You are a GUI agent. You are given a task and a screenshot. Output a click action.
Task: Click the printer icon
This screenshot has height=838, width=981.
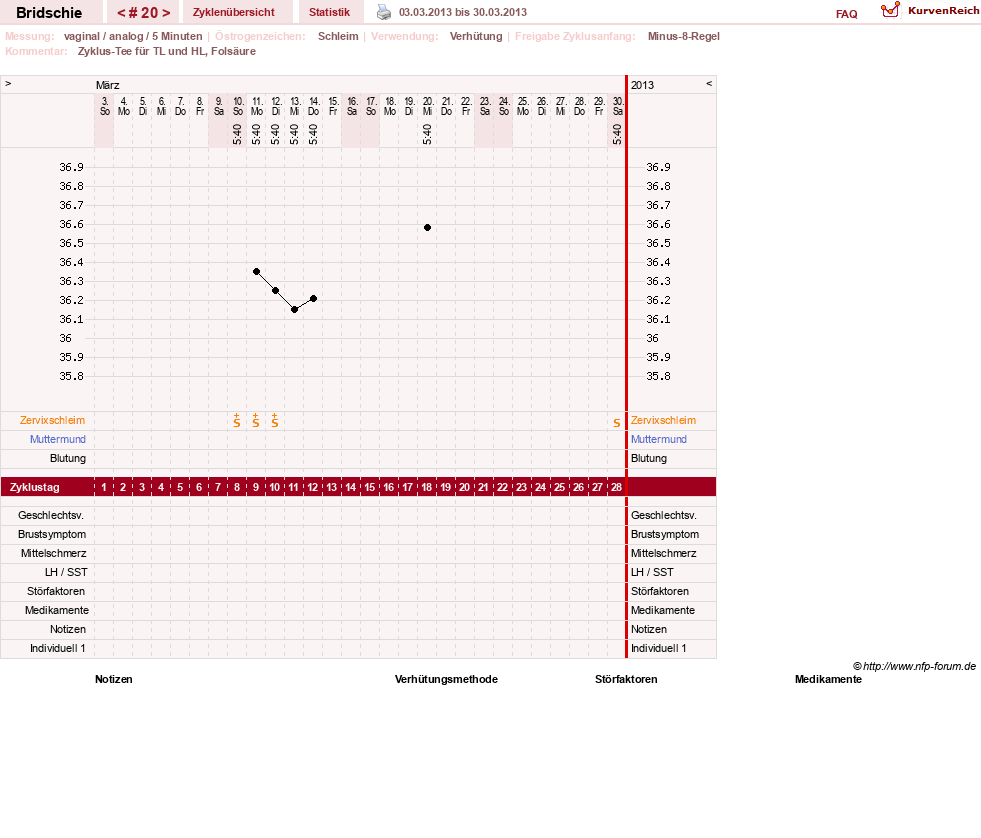click(384, 12)
